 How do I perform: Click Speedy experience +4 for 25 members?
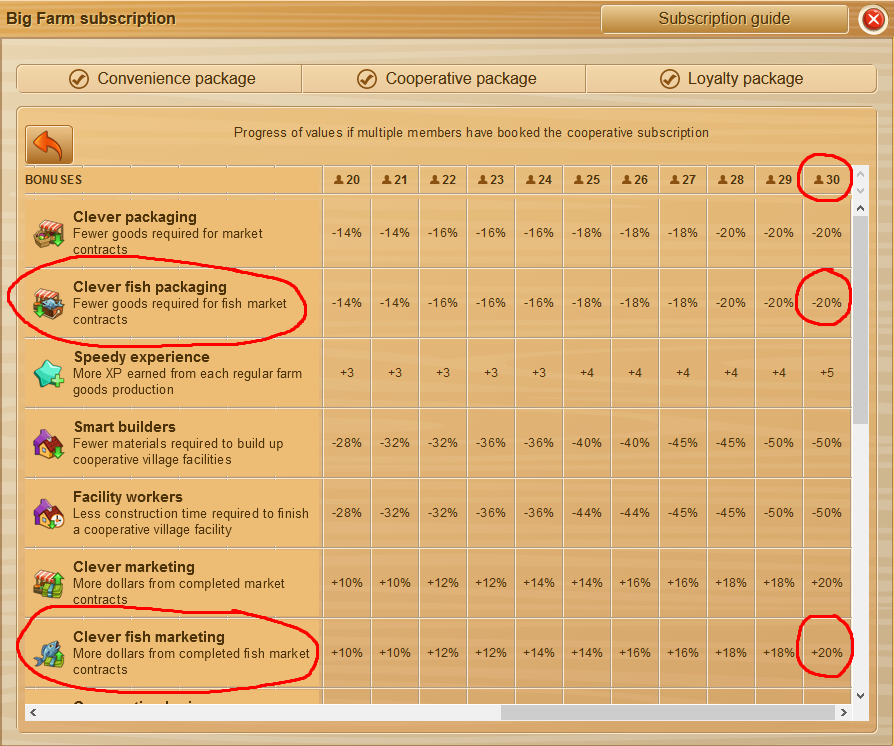pos(587,373)
